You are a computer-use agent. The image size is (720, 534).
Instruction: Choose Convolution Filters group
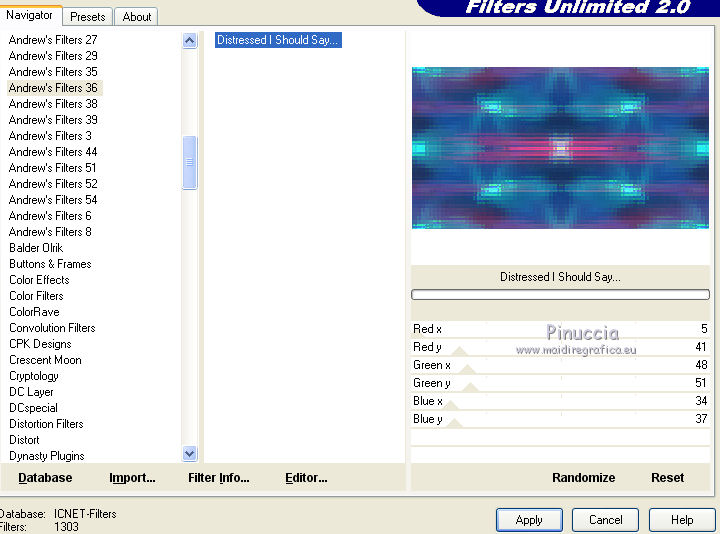tap(52, 328)
